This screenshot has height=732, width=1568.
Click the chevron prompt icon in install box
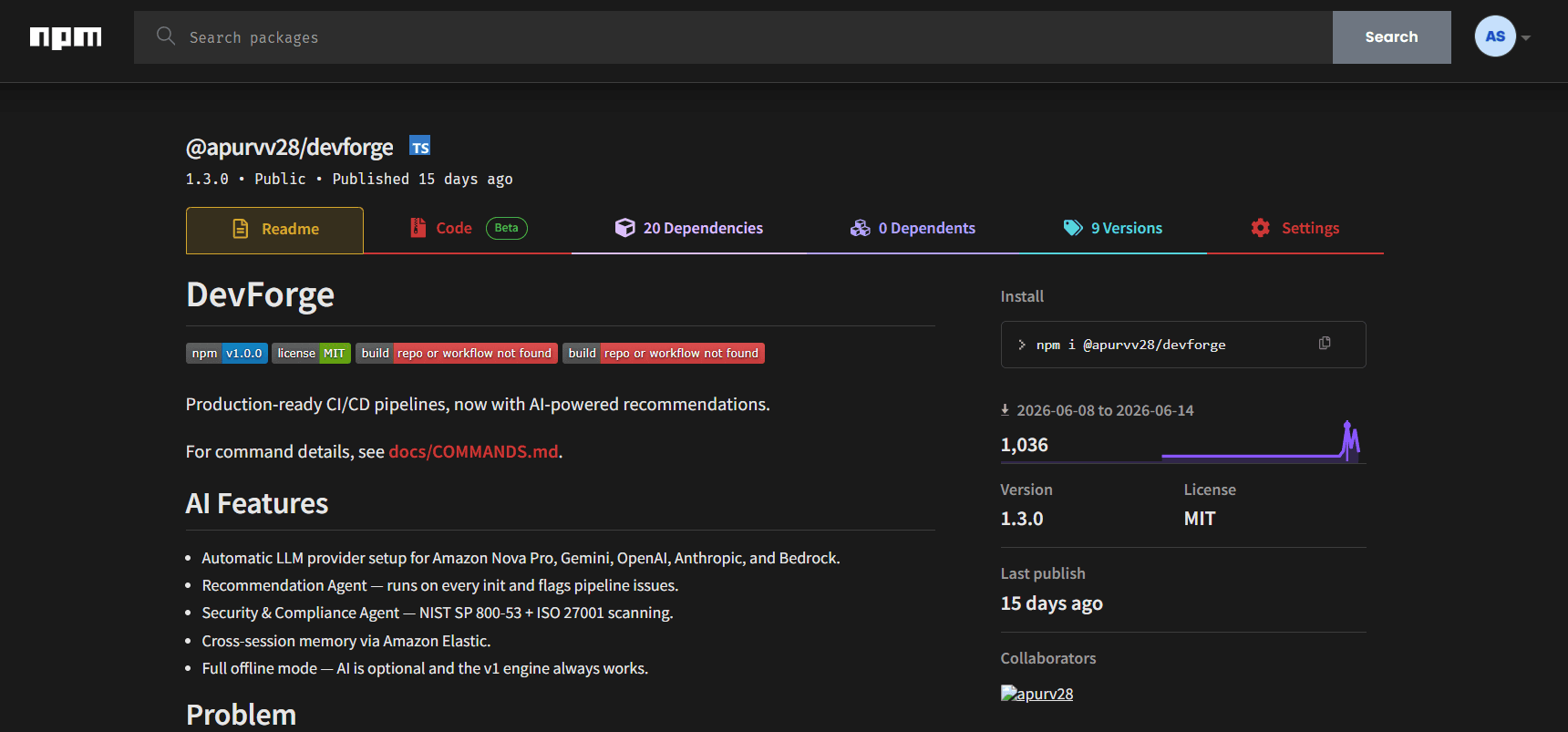coord(1022,345)
